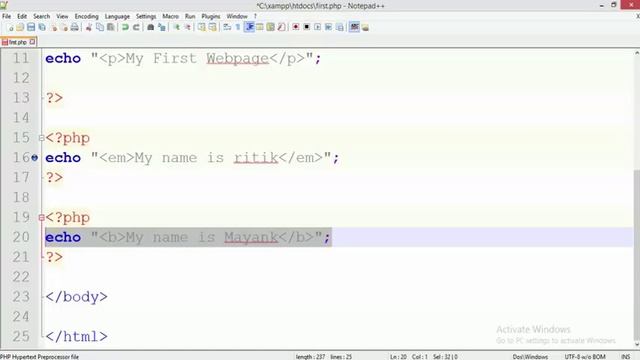Click the Paste toolbar icon

point(111,27)
